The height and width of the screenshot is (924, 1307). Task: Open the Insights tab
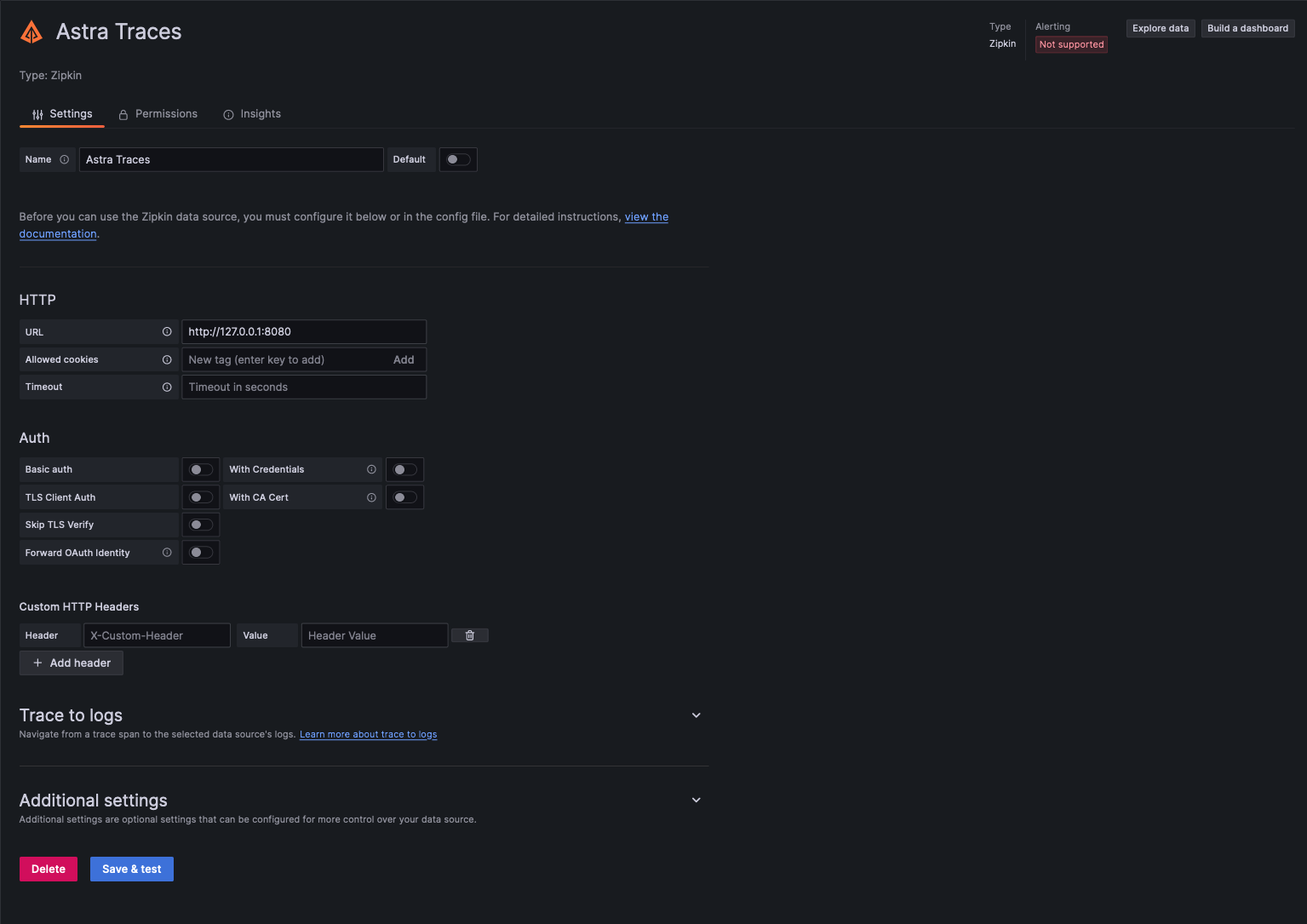click(252, 114)
